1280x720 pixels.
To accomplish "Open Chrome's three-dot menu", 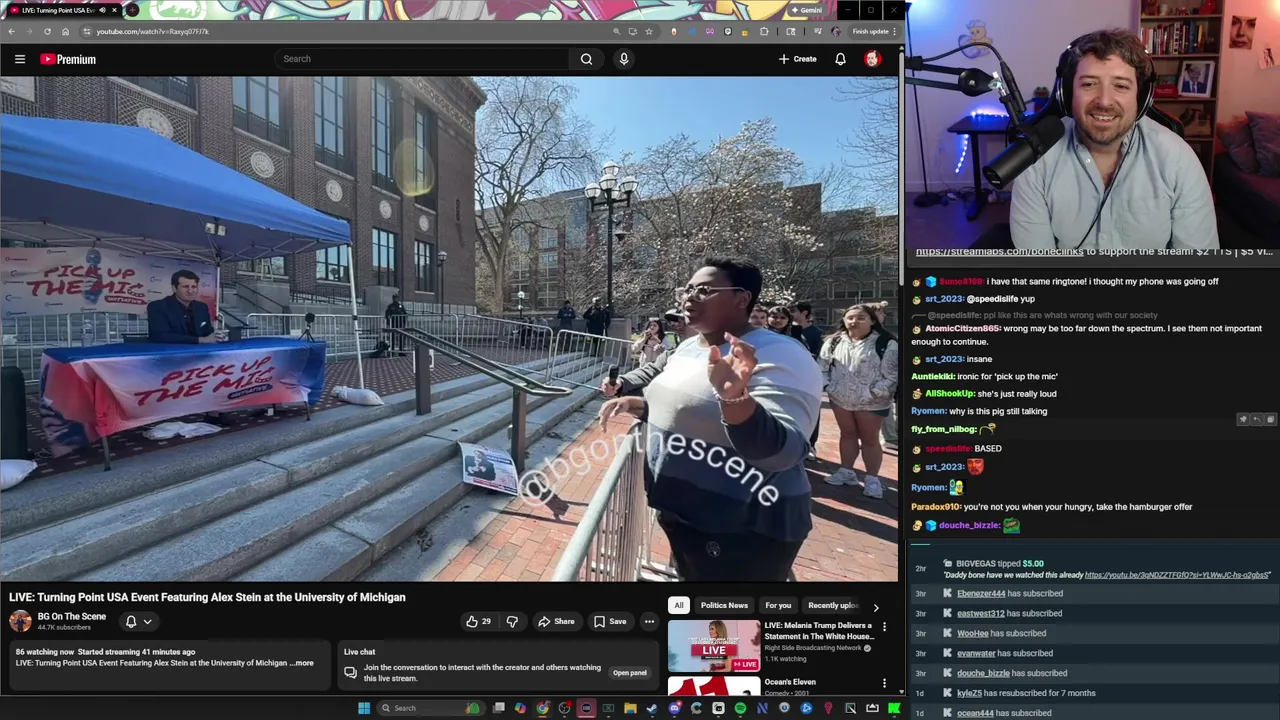I will point(894,31).
